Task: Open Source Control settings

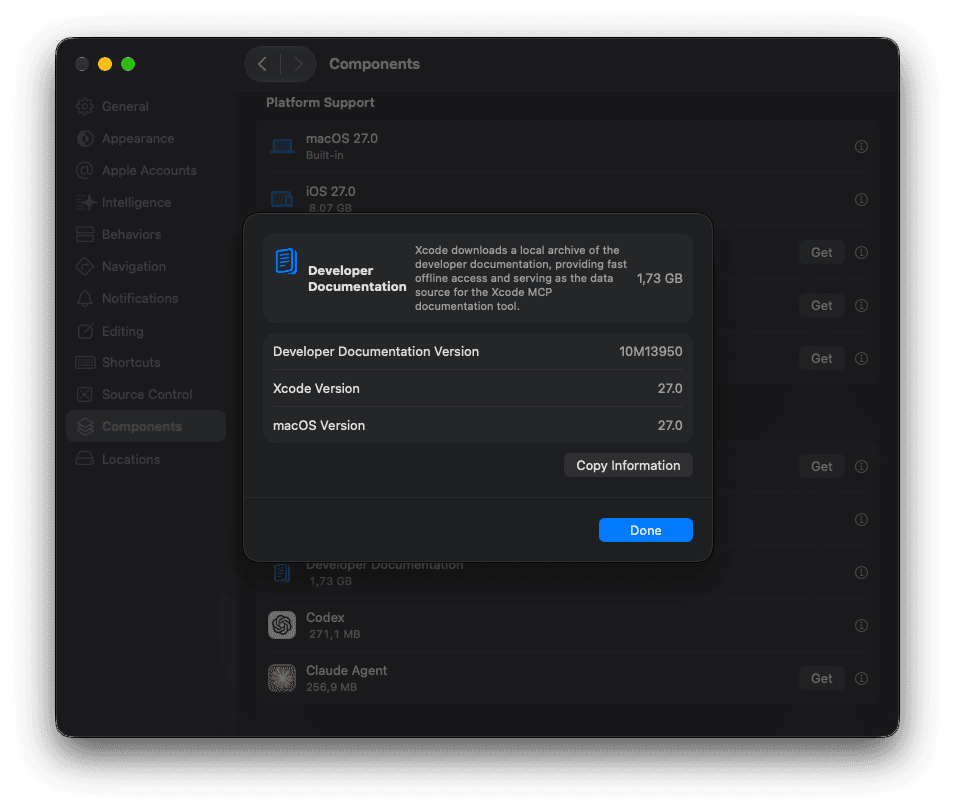Action: click(x=146, y=395)
